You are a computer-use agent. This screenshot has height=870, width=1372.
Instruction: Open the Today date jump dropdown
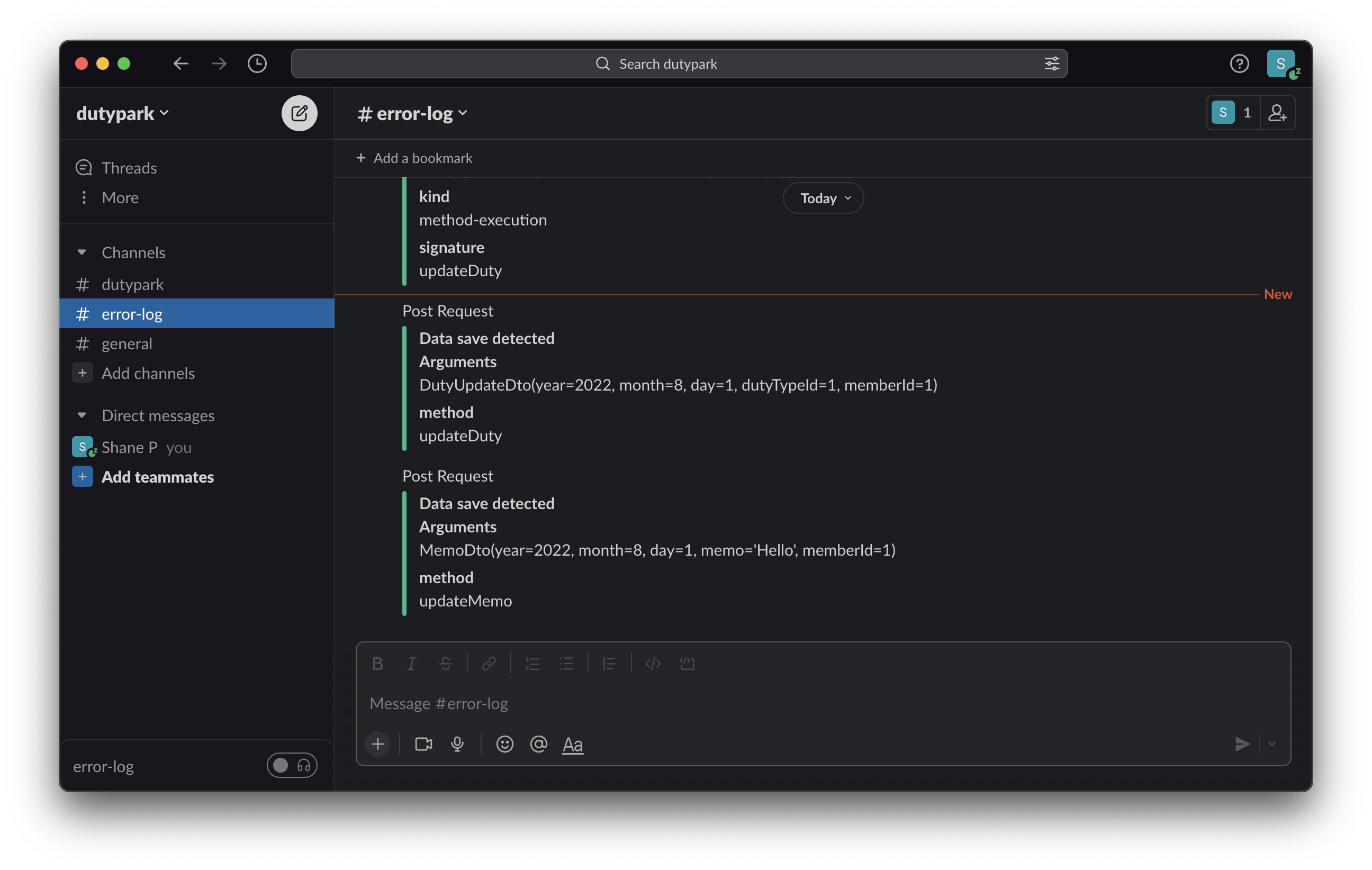[x=823, y=198]
